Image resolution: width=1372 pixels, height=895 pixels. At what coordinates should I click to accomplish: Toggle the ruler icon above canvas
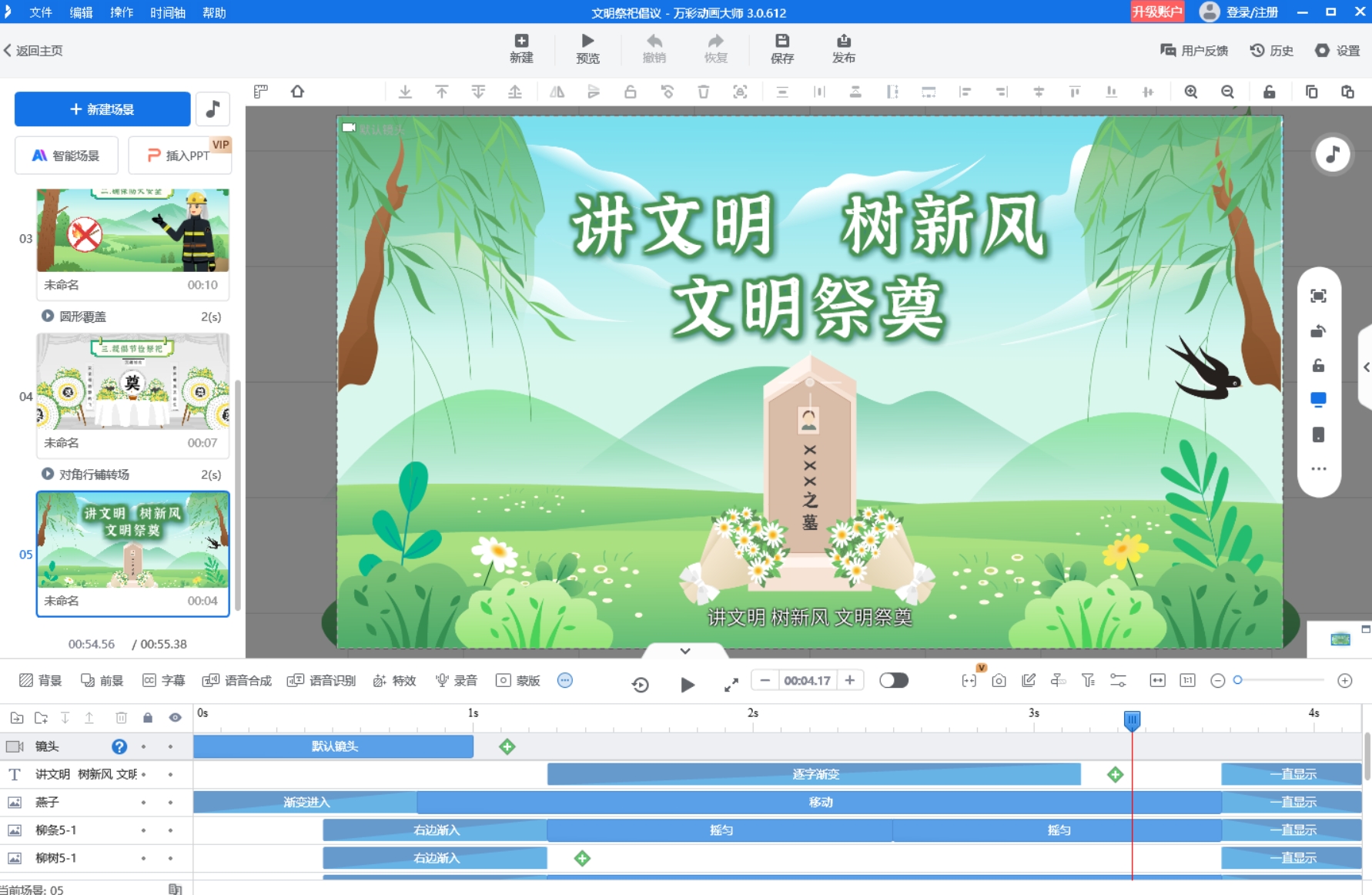pyautogui.click(x=260, y=92)
